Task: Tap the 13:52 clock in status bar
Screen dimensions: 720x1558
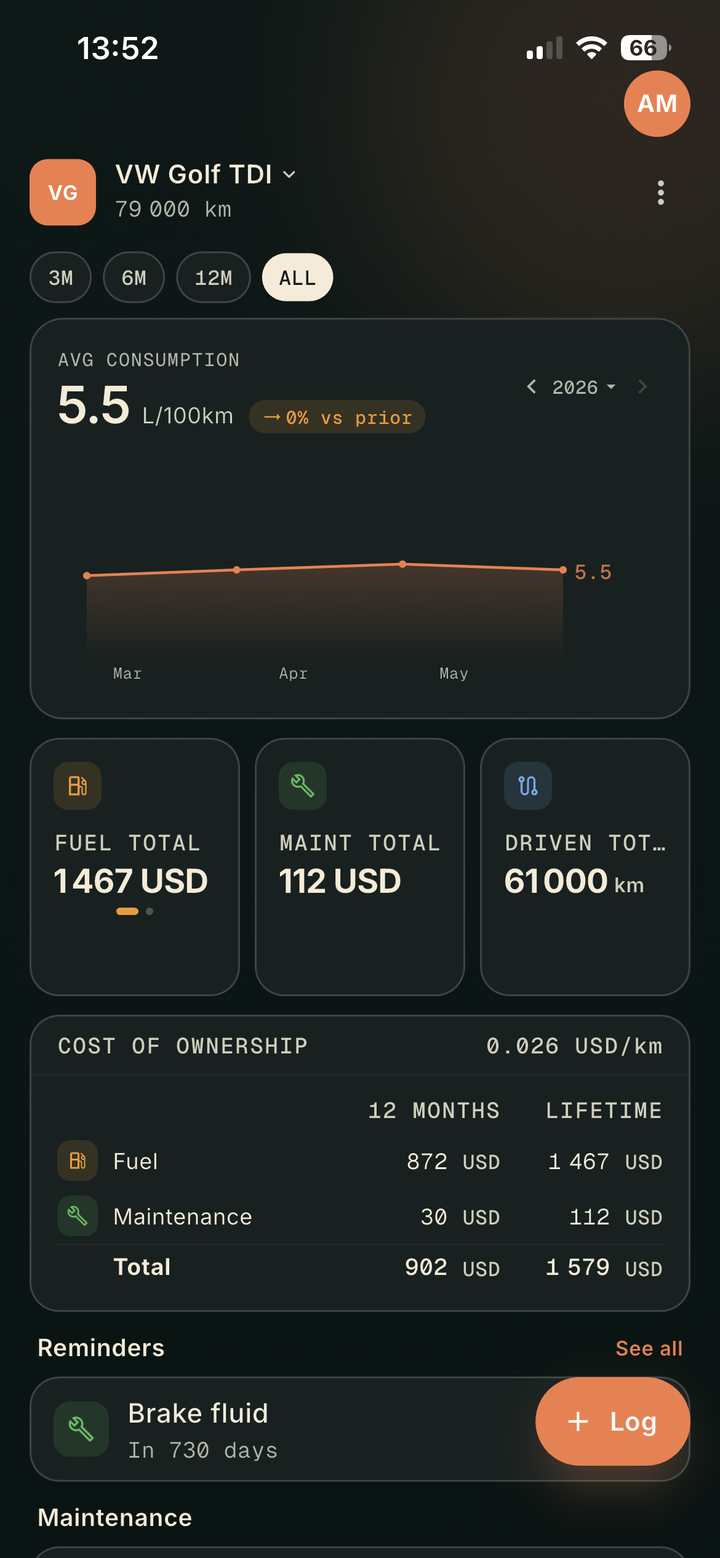Action: coord(118,48)
